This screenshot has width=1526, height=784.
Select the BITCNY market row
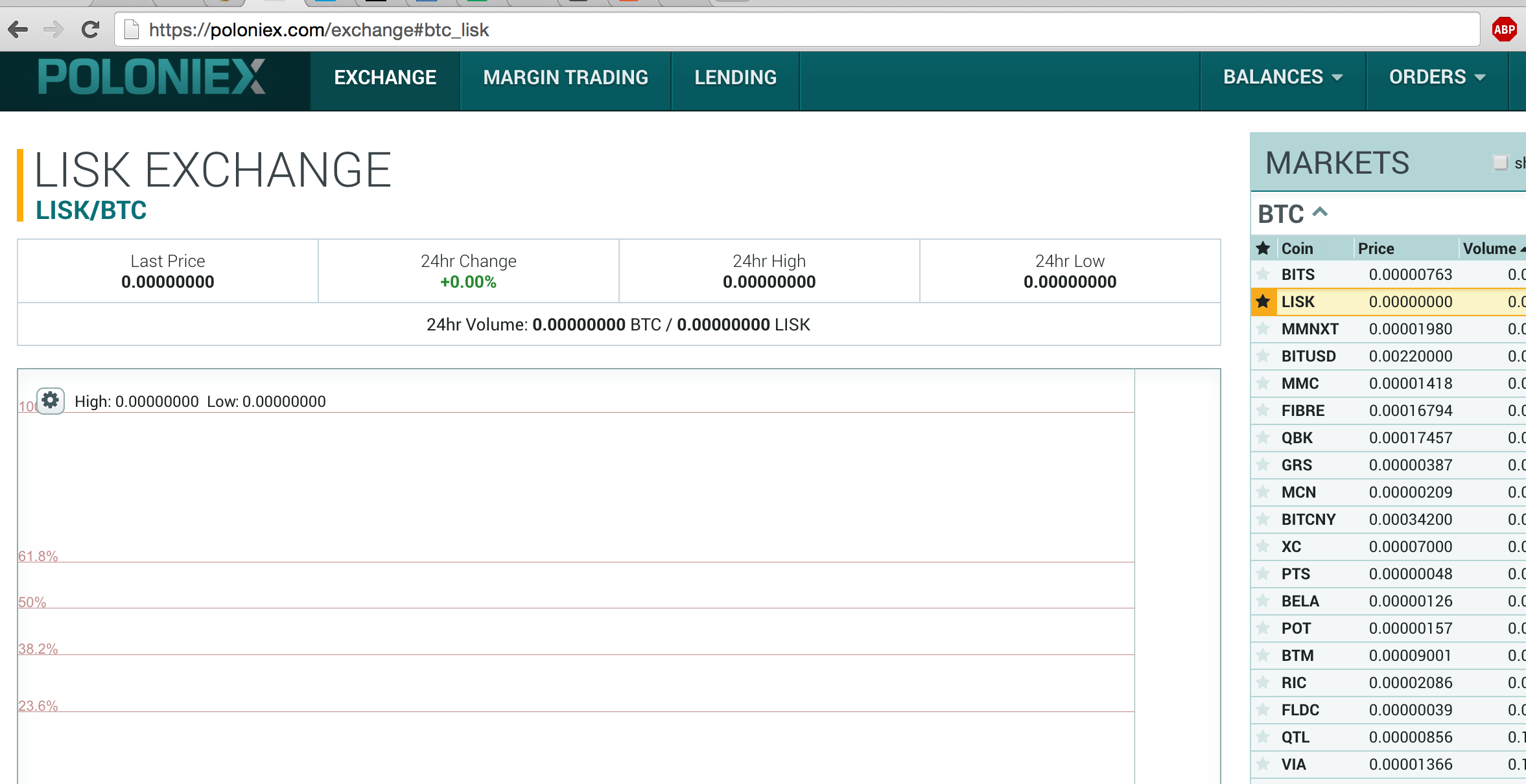(1388, 519)
